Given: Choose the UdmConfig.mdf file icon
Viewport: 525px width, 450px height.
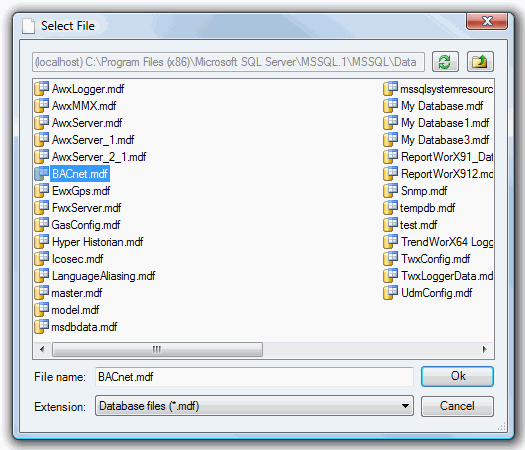Looking at the screenshot, I should point(391,293).
